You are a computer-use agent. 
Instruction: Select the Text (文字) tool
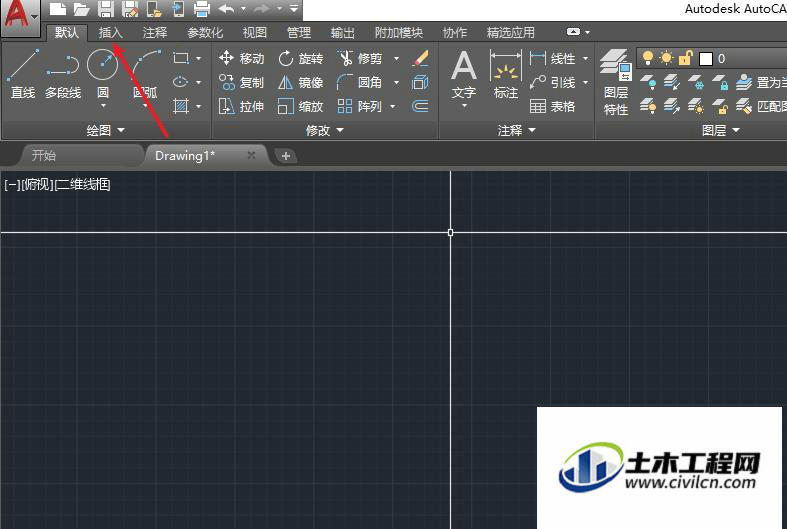[464, 74]
